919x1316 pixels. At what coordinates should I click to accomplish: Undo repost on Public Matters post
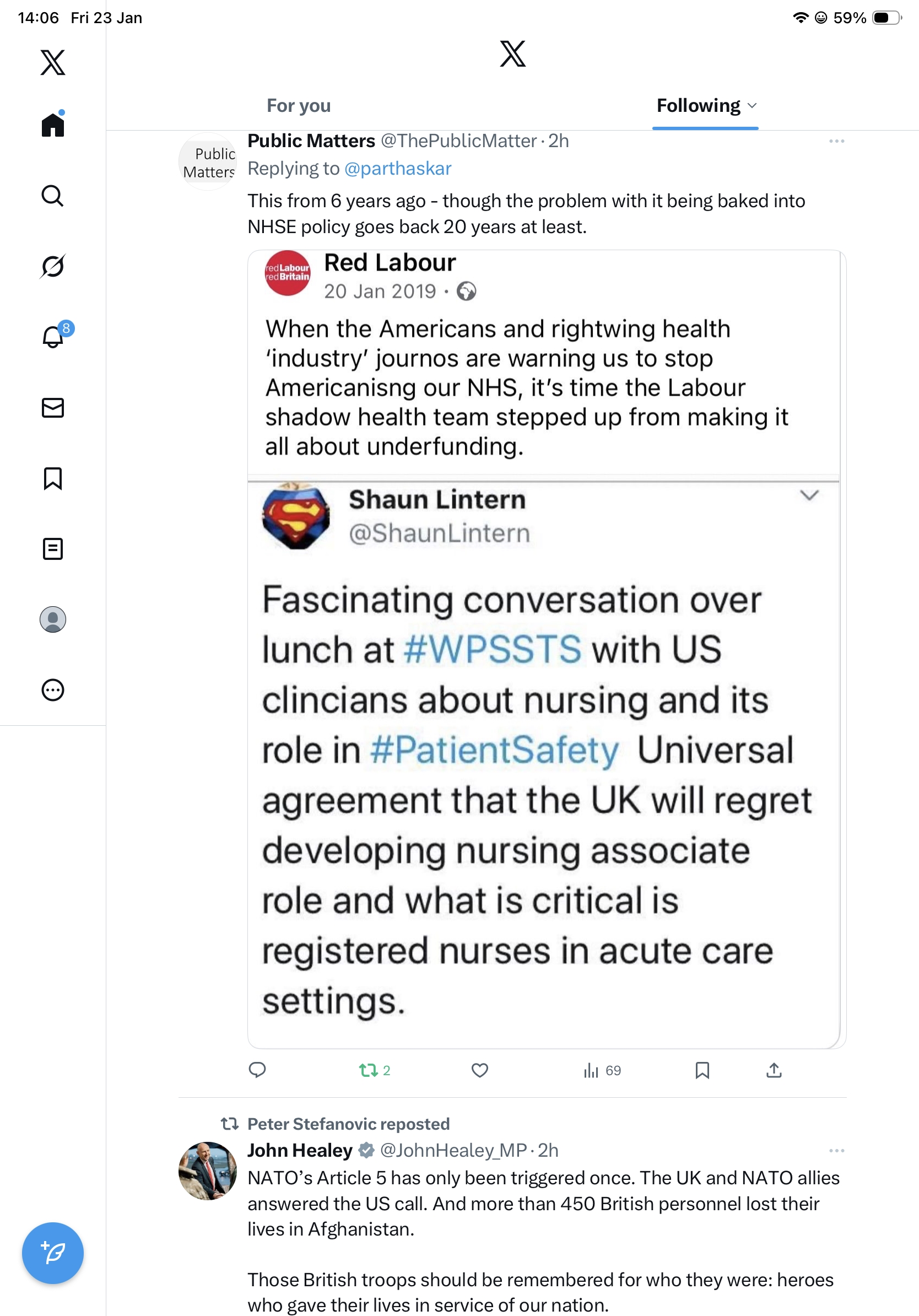(369, 1070)
